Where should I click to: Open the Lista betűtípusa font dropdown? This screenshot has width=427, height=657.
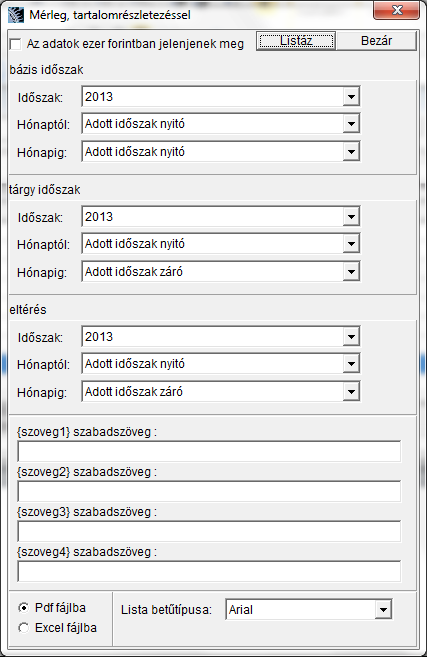pyautogui.click(x=383, y=610)
